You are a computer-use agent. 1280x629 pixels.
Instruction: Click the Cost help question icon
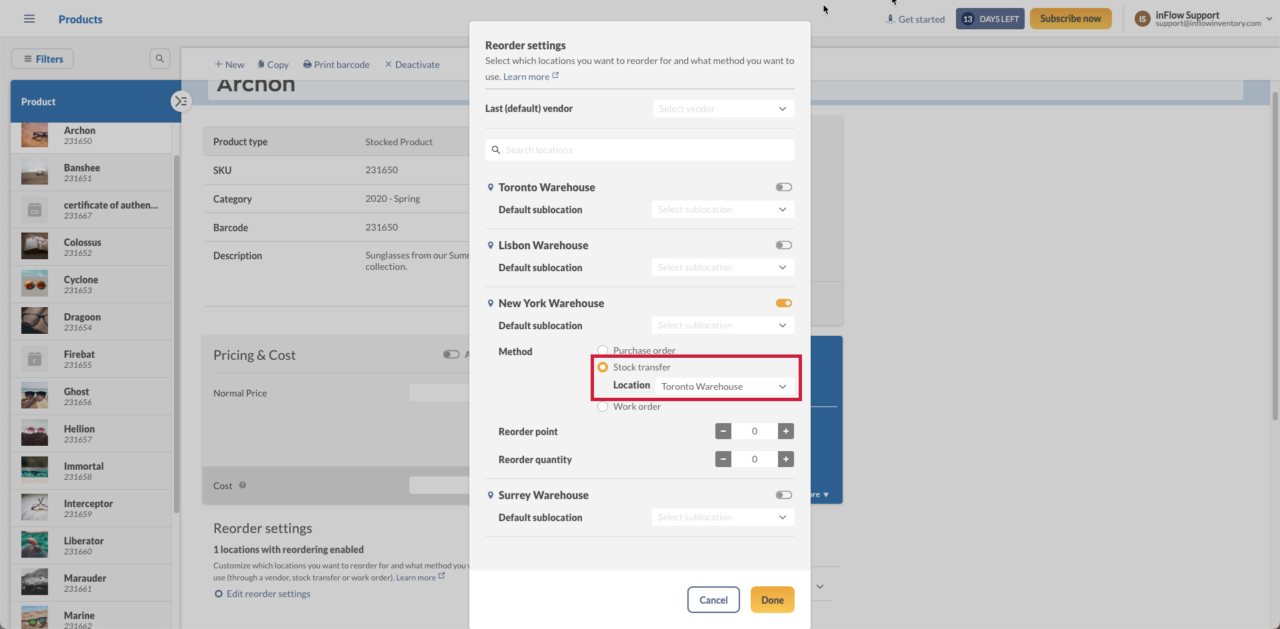(x=243, y=486)
